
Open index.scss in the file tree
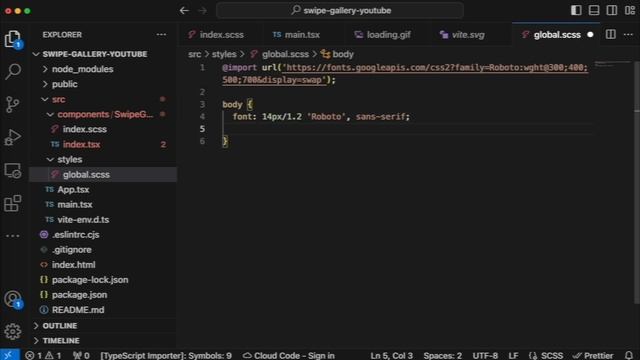pos(84,129)
